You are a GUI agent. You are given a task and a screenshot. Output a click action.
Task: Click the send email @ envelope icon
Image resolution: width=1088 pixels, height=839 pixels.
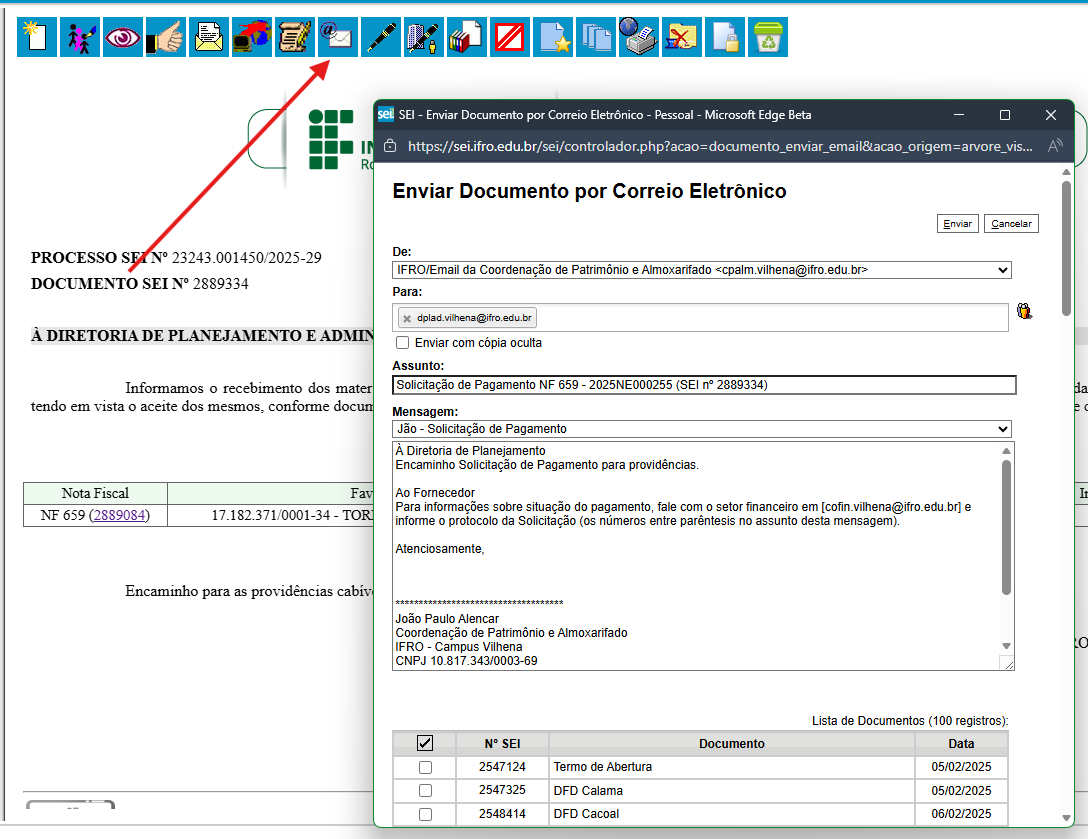(x=337, y=38)
